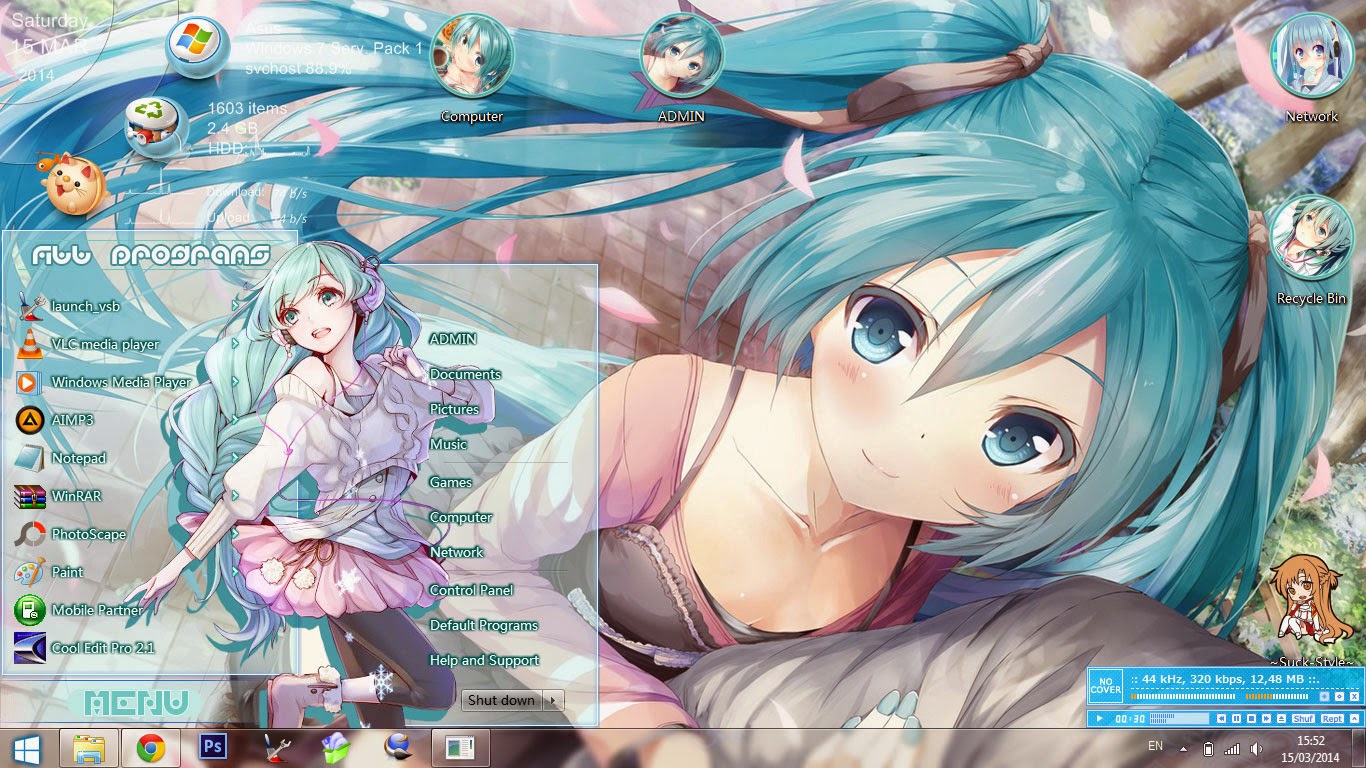
Task: Expand the Windows Media Player submenu arrow
Action: [x=235, y=382]
